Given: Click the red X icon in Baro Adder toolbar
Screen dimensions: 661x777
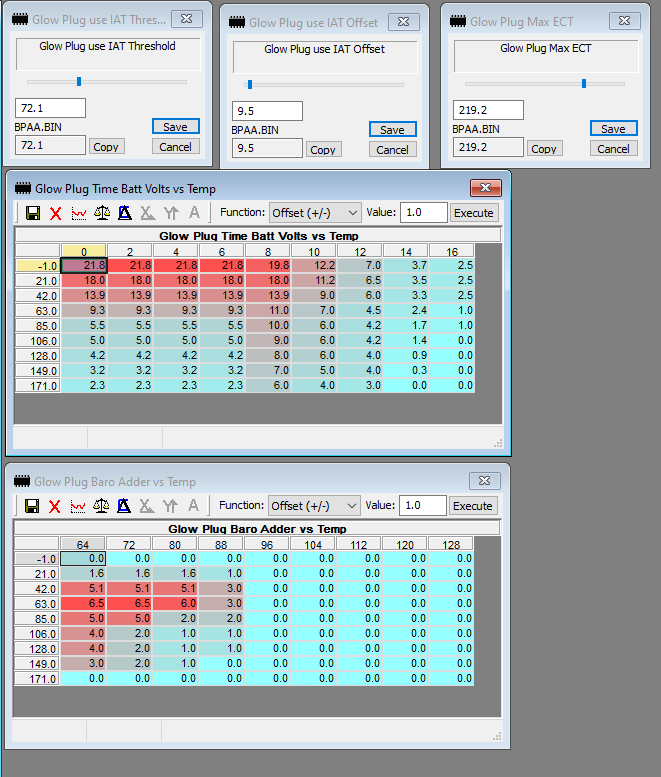Looking at the screenshot, I should 55,506.
